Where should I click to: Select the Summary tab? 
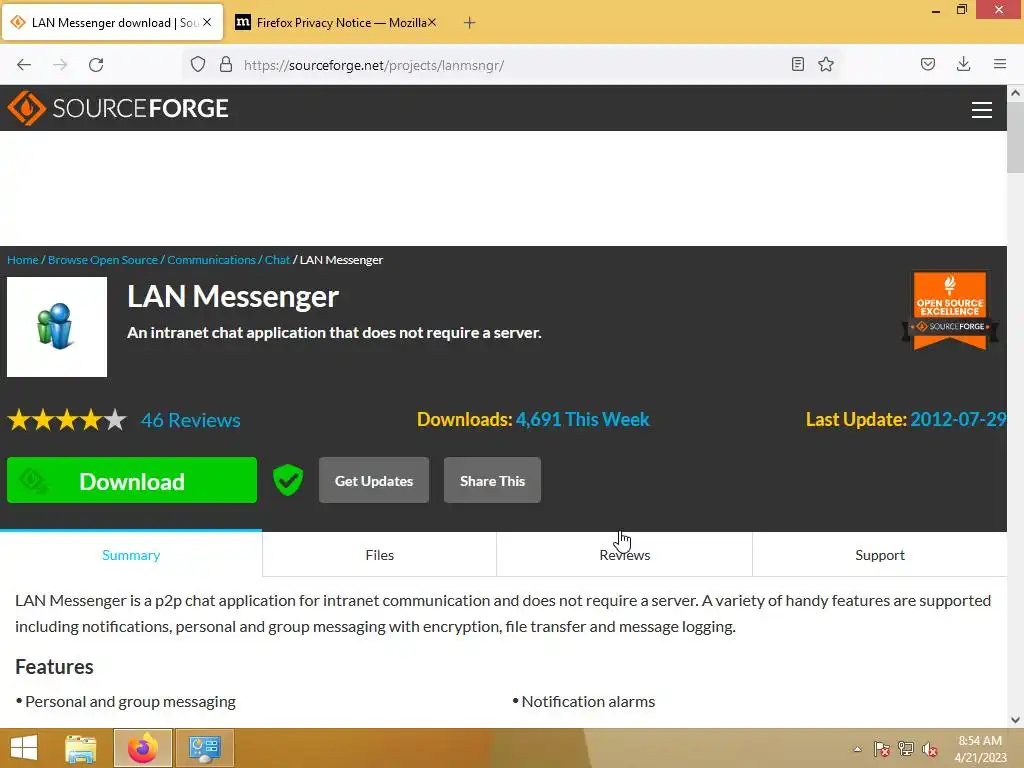pos(131,554)
